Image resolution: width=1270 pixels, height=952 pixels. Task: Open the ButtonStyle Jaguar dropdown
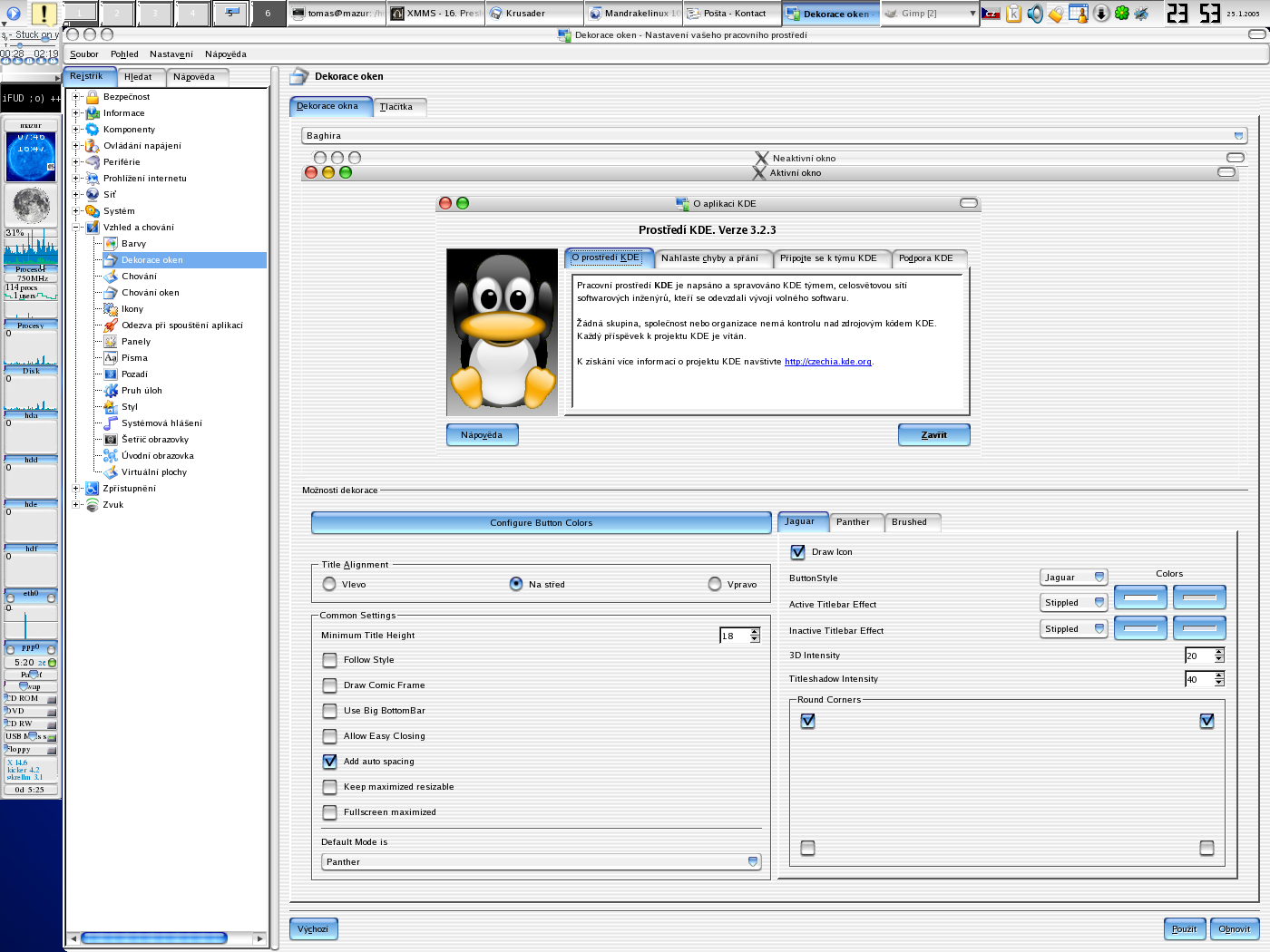[1074, 578]
